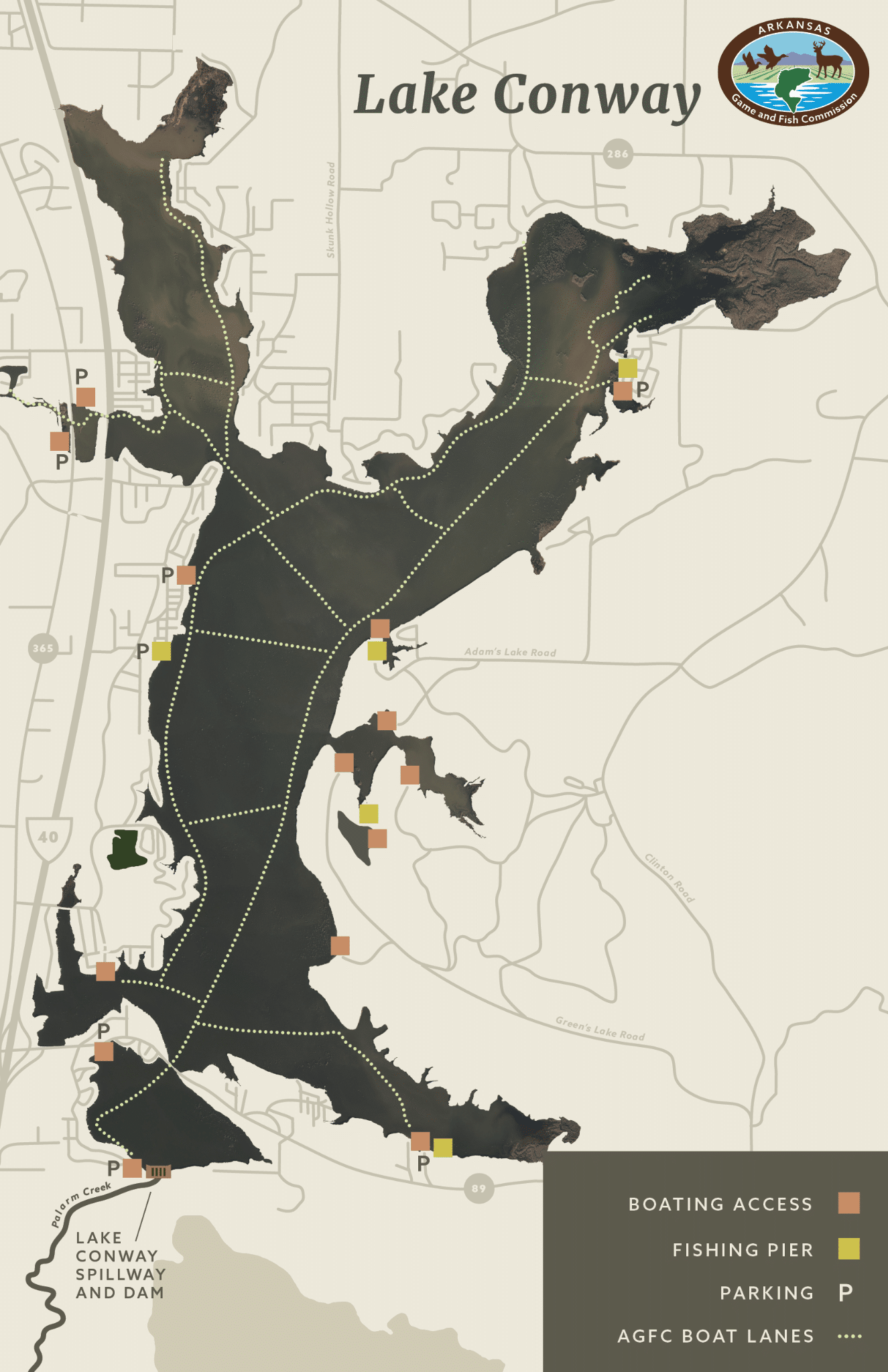Click the boating access marker at northeast arm

point(623,391)
